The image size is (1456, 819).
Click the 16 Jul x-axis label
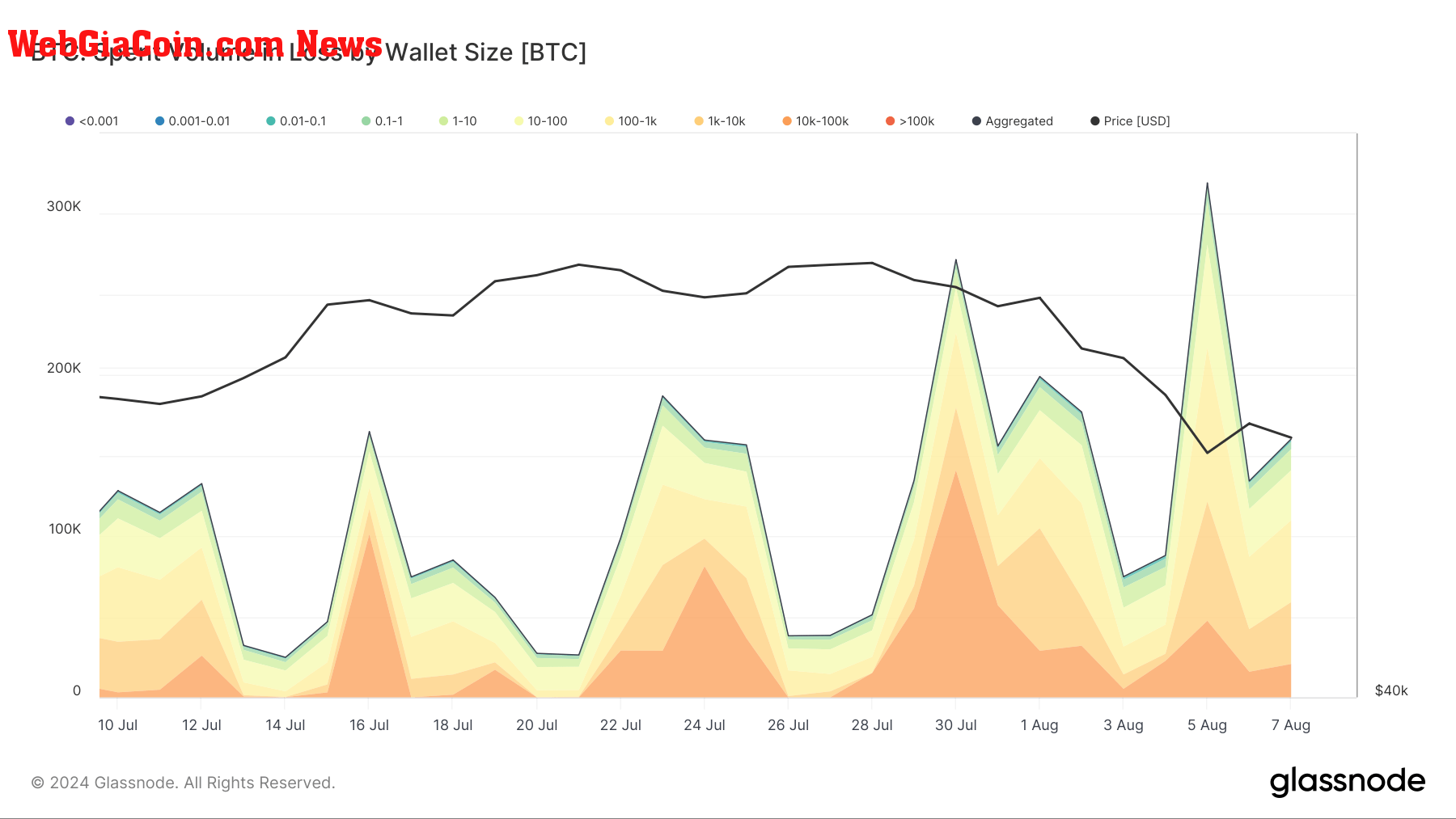click(370, 725)
